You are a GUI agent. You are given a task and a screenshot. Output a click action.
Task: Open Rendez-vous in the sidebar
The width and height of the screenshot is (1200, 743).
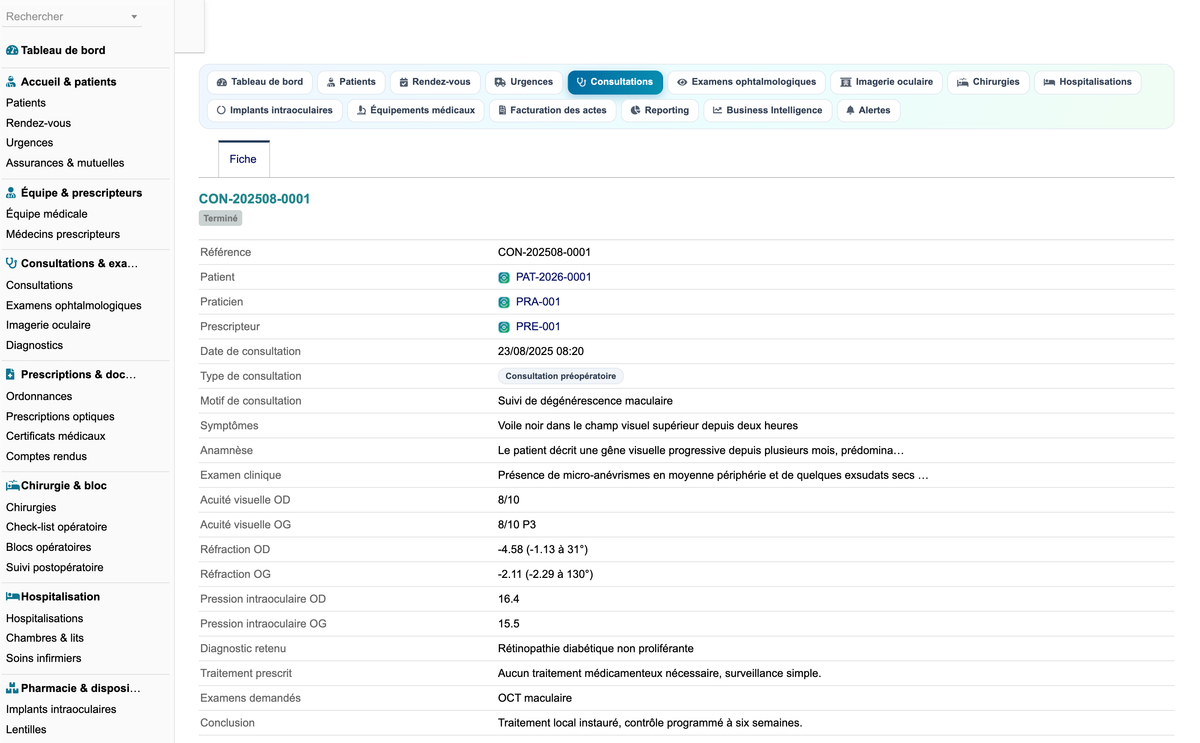[38, 123]
